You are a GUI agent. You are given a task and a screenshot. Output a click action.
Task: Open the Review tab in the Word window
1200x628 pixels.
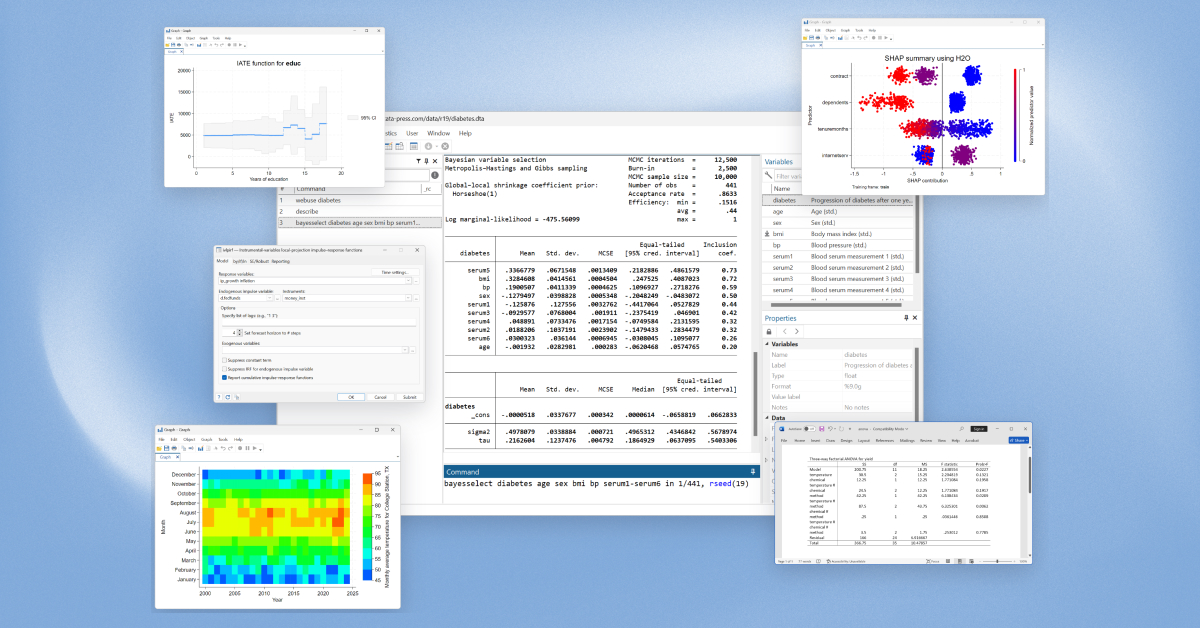point(927,440)
